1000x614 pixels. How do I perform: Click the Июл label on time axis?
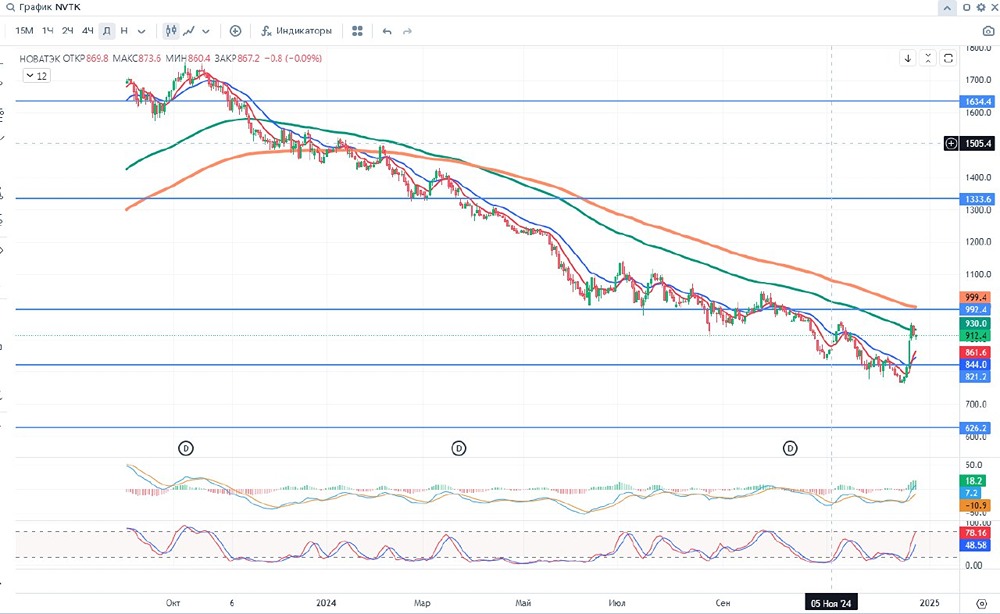(x=617, y=603)
